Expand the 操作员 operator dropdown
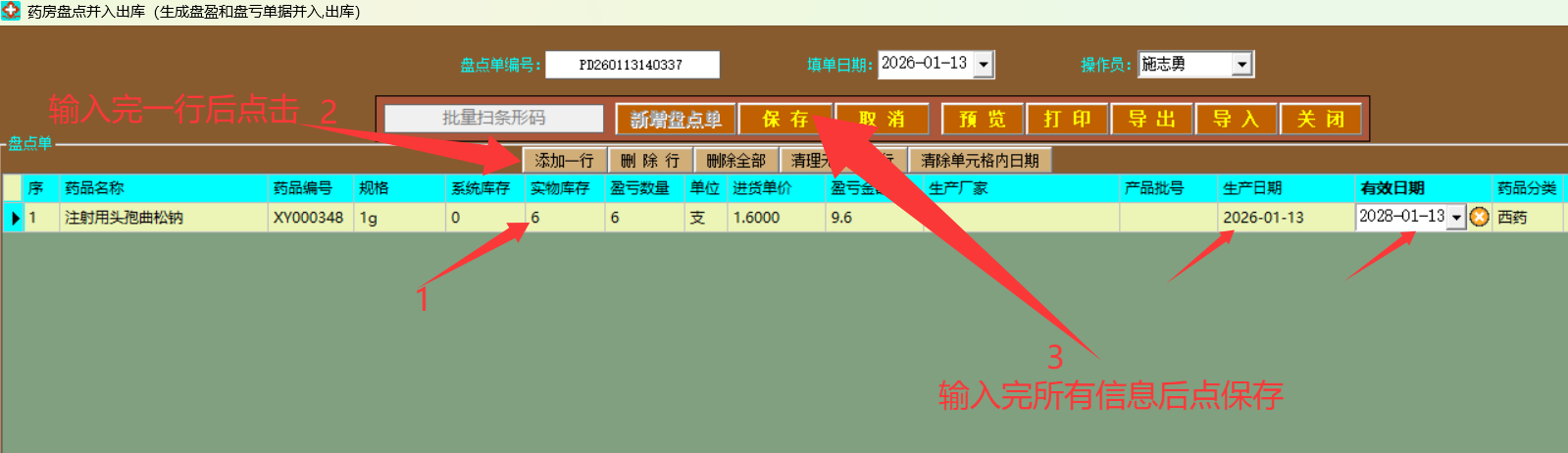Screen dimensions: 1568x453 pyautogui.click(x=1242, y=65)
